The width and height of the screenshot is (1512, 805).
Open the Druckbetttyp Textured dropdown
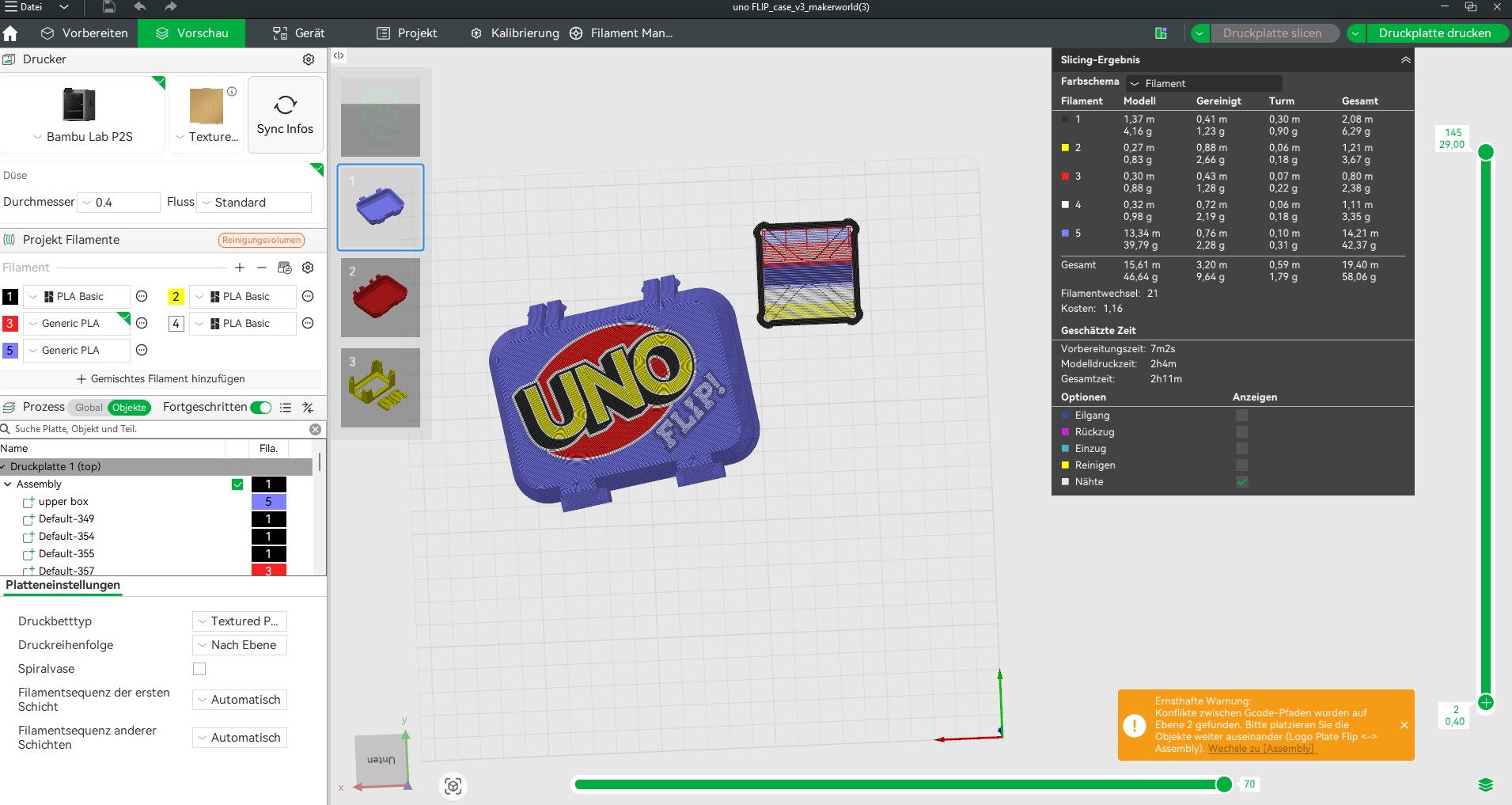pos(239,621)
